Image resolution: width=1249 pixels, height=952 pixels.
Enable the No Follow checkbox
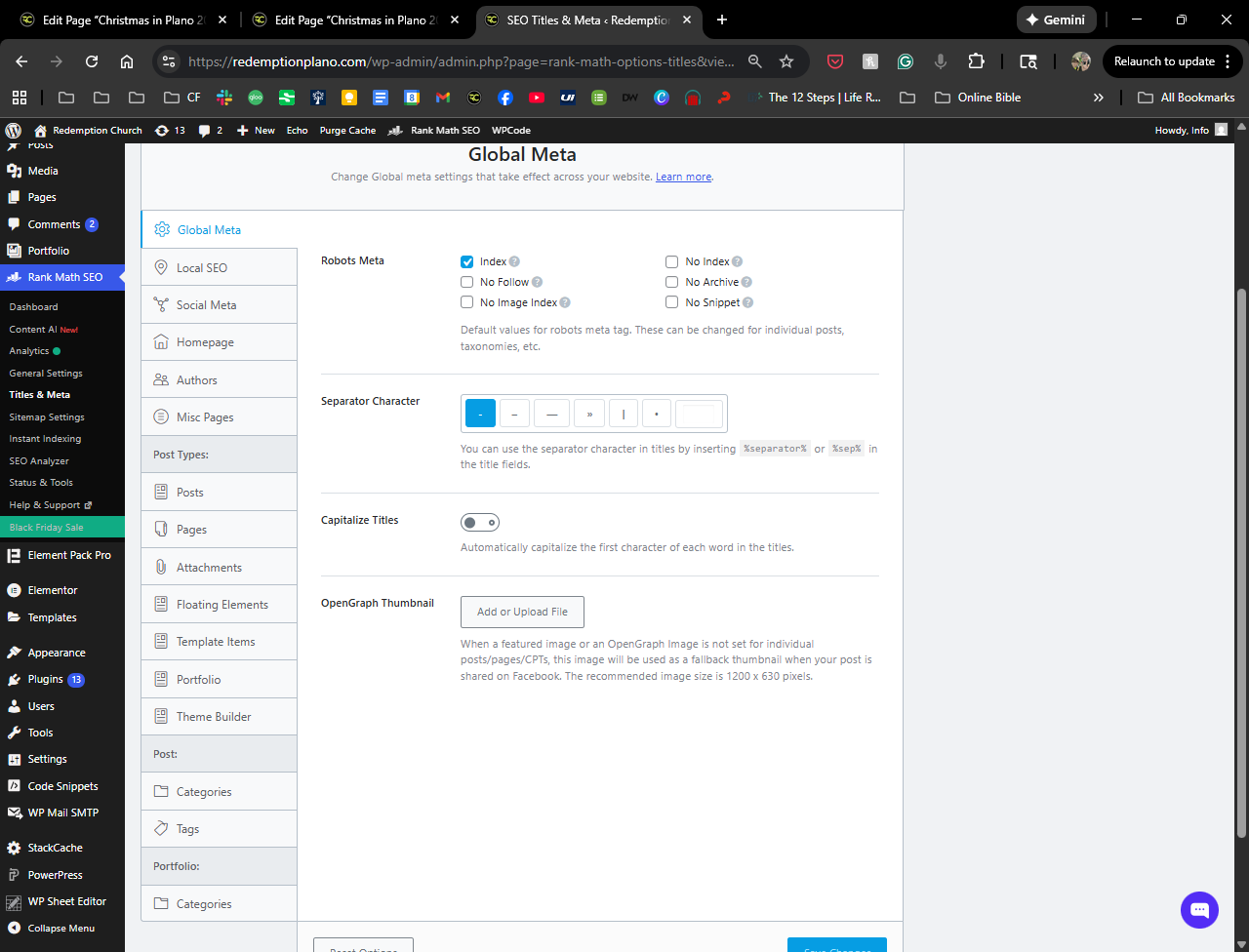(x=467, y=282)
